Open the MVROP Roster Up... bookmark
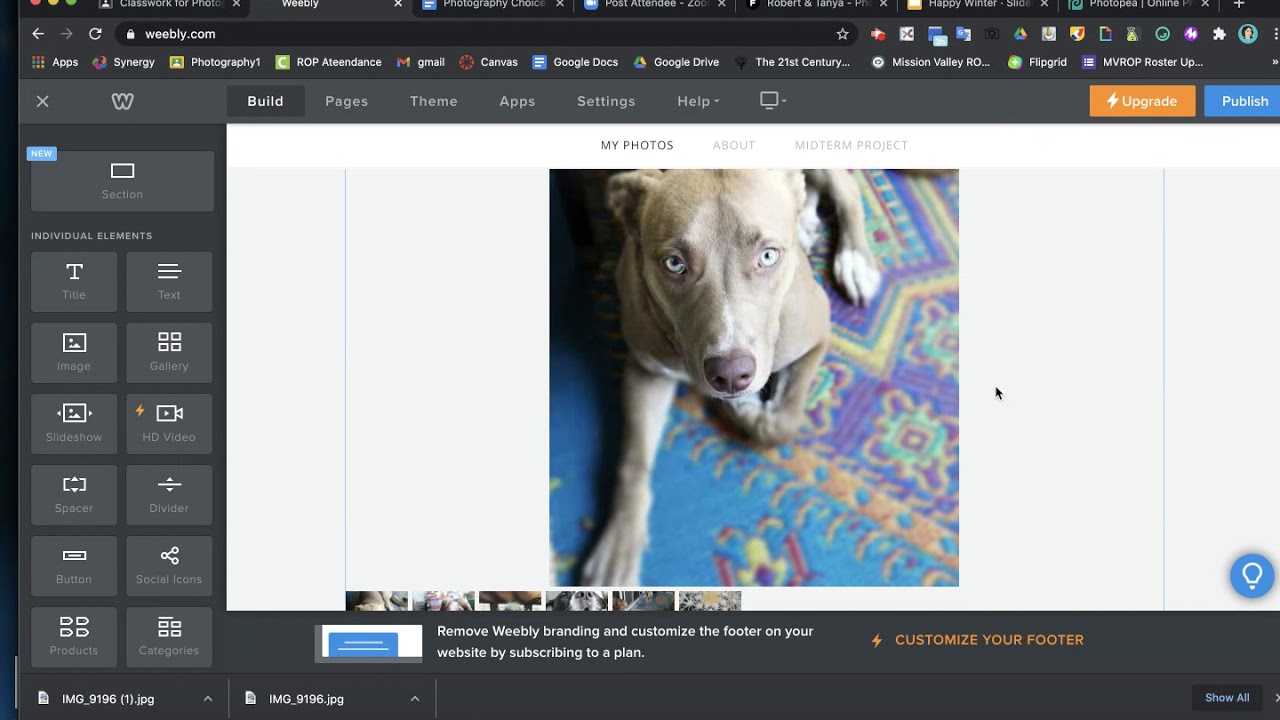The width and height of the screenshot is (1280, 720). click(x=1142, y=62)
